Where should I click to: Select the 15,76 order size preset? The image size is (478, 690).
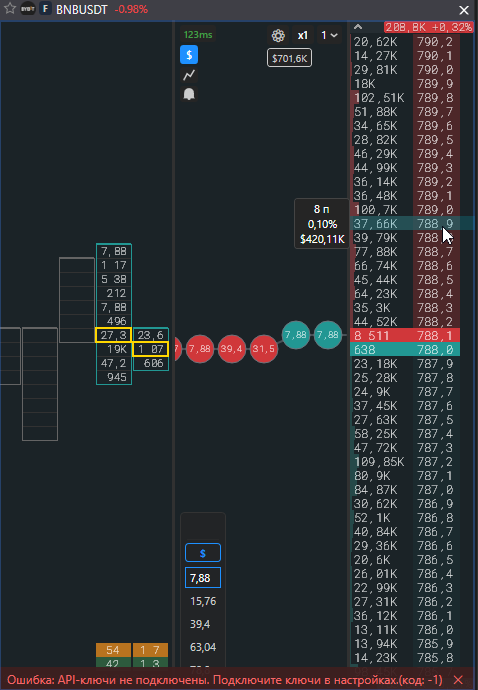pyautogui.click(x=203, y=601)
